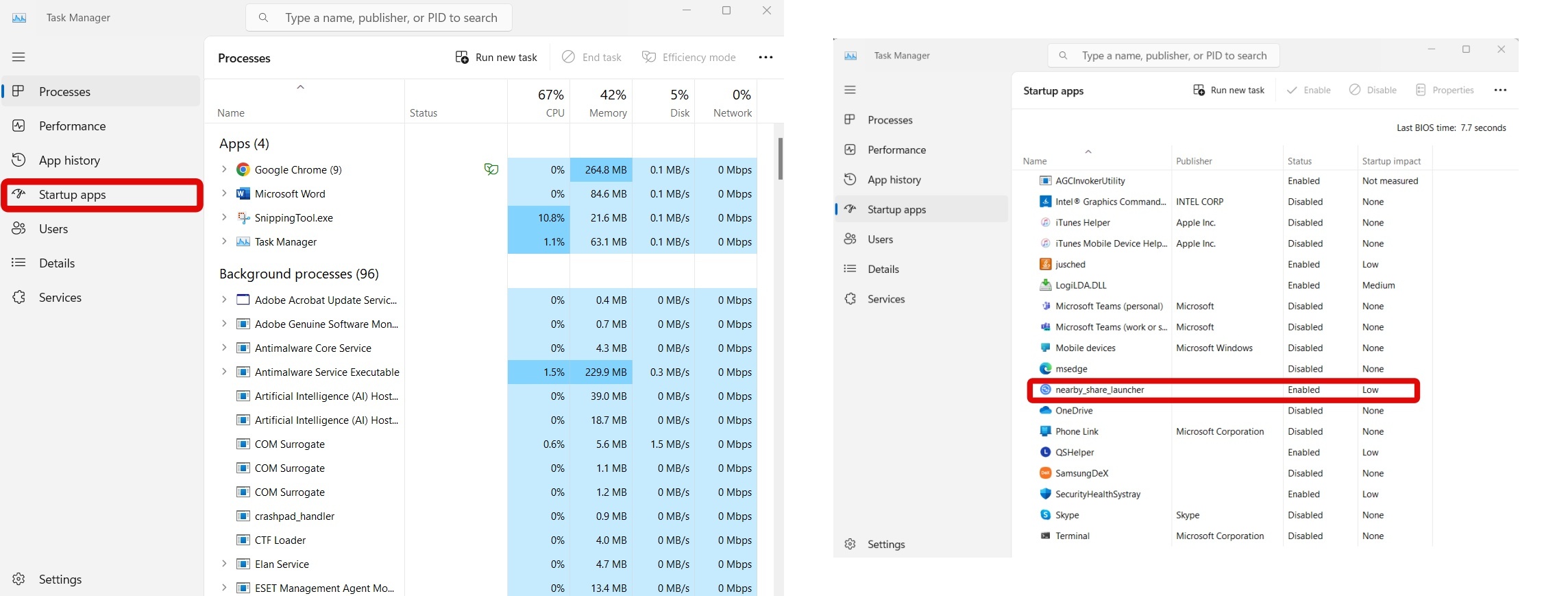Click search box in Startup apps window
This screenshot has height=596, width=1568.
(x=1164, y=56)
